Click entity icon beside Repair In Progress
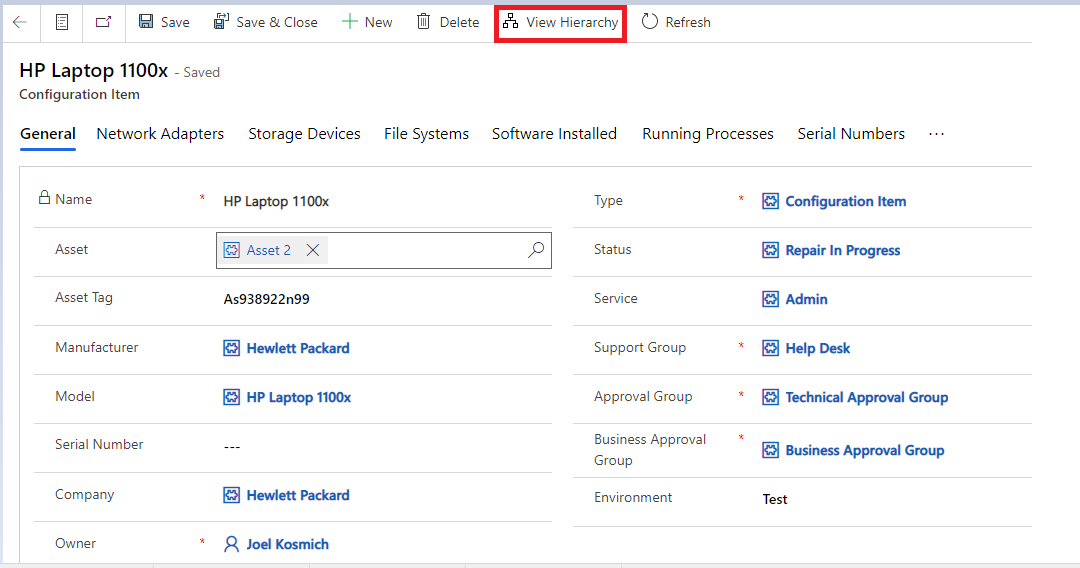 click(x=771, y=251)
